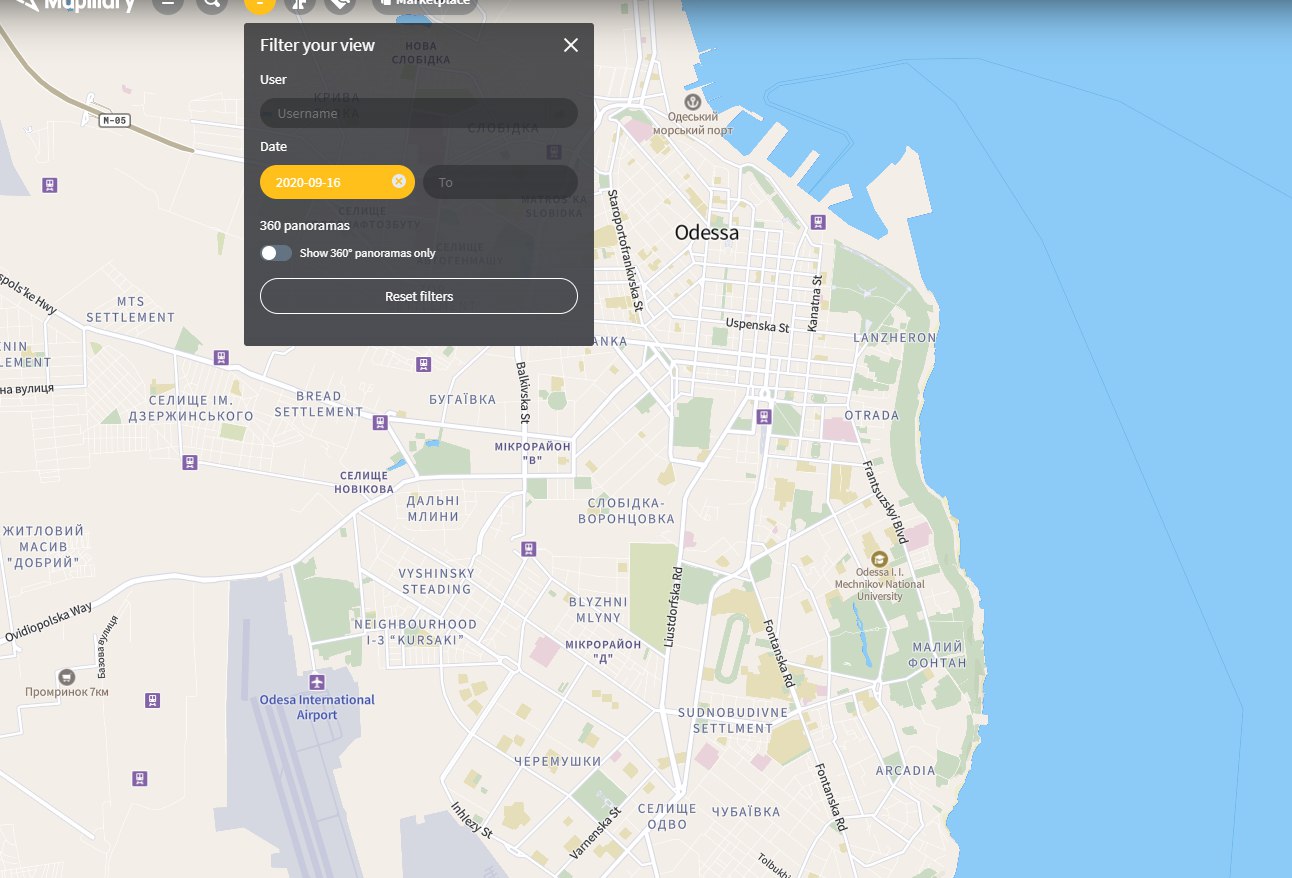Image resolution: width=1292 pixels, height=878 pixels.
Task: Click the OTRADA district label
Action: click(871, 415)
